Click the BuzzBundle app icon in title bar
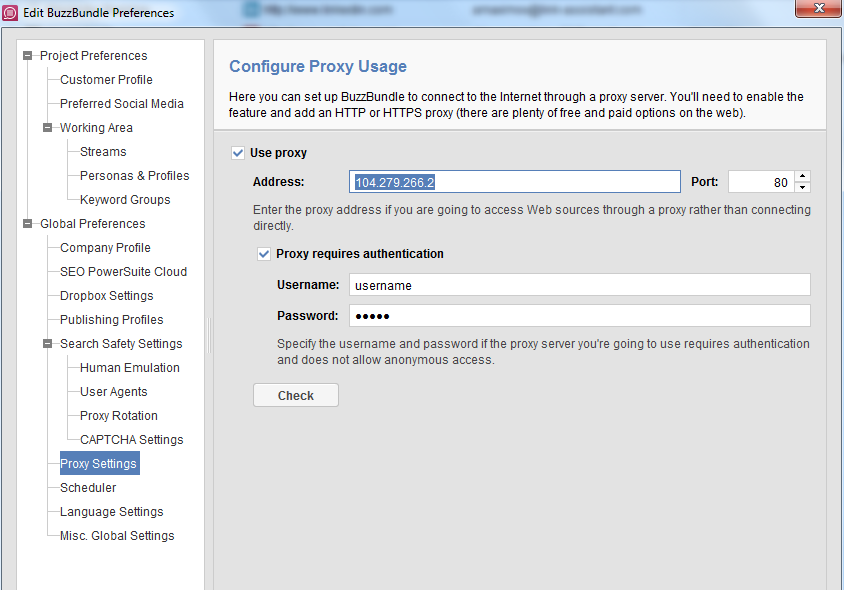This screenshot has width=844, height=590. [10, 12]
